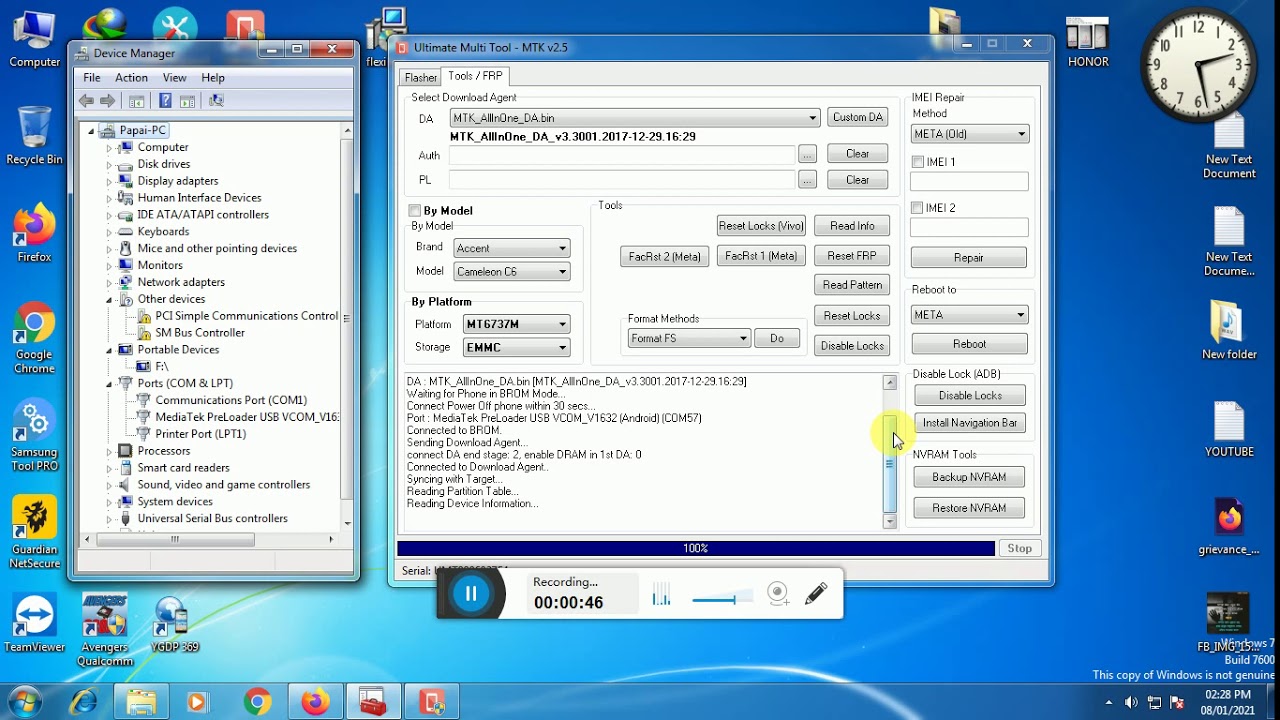
Task: Click the Custom DA button
Action: [858, 117]
